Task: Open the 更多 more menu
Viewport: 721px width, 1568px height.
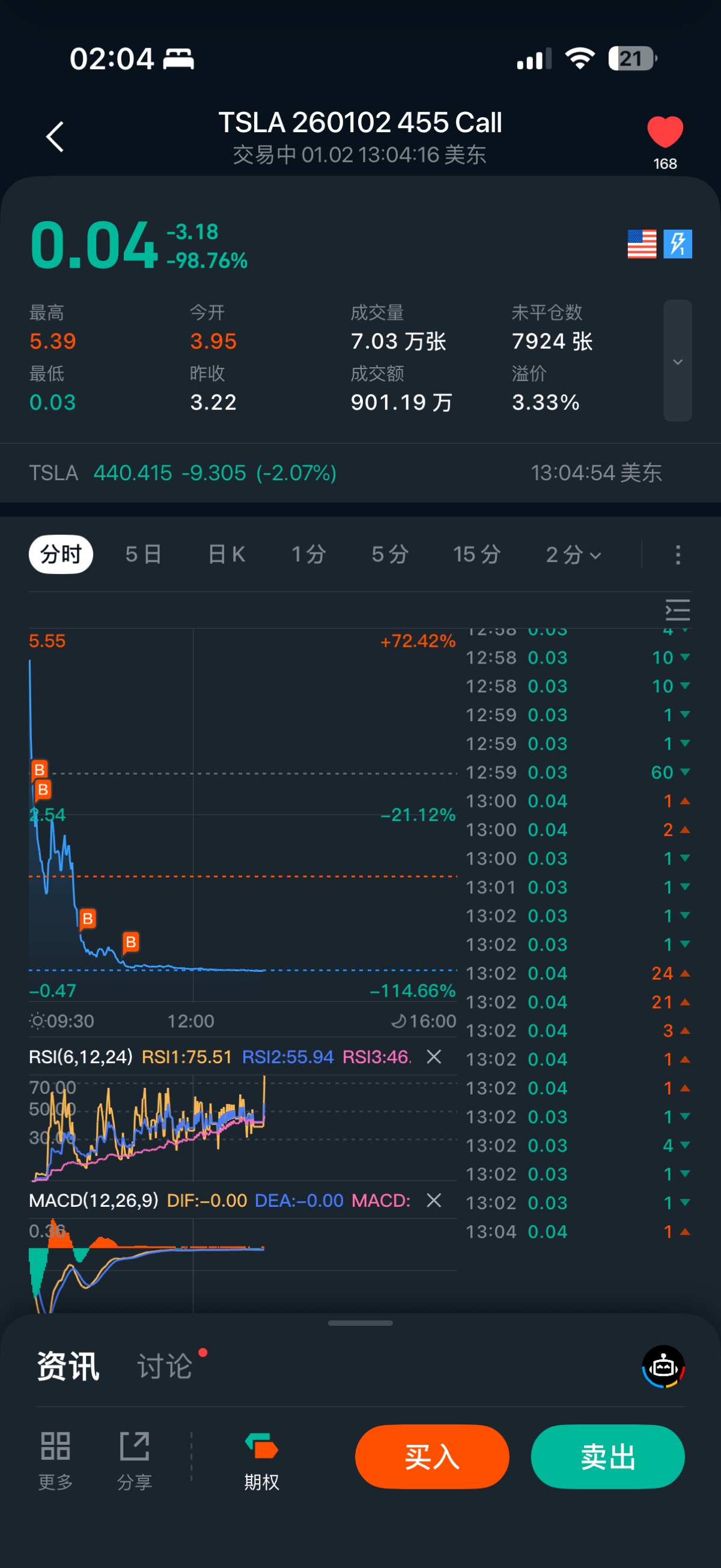Action: pyautogui.click(x=55, y=1460)
